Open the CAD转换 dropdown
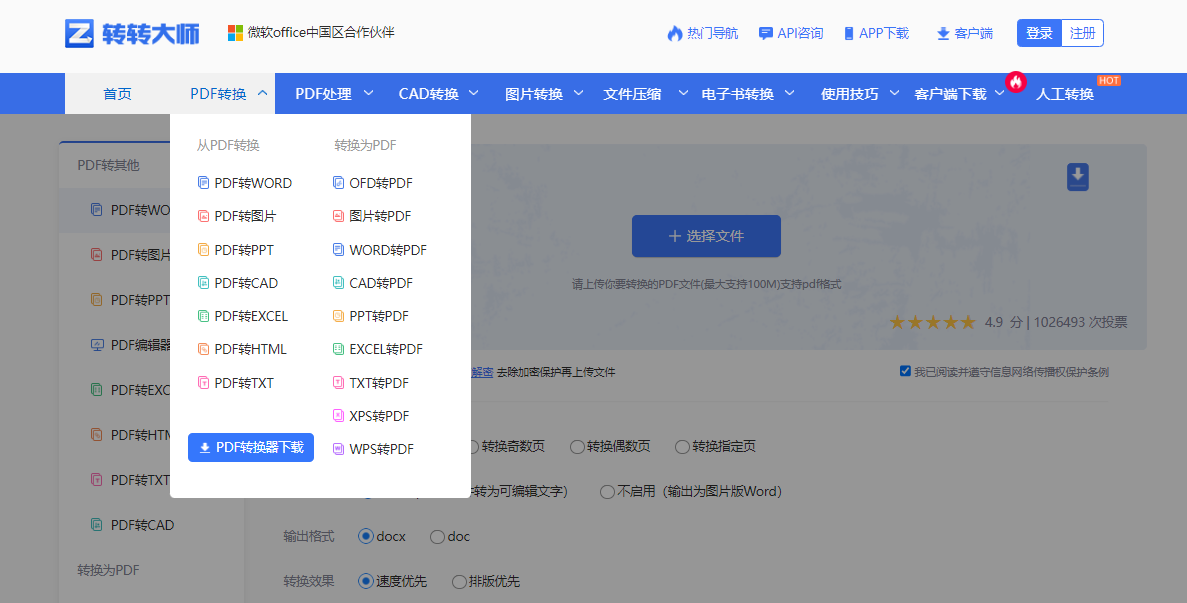Image resolution: width=1187 pixels, height=603 pixels. coord(430,93)
